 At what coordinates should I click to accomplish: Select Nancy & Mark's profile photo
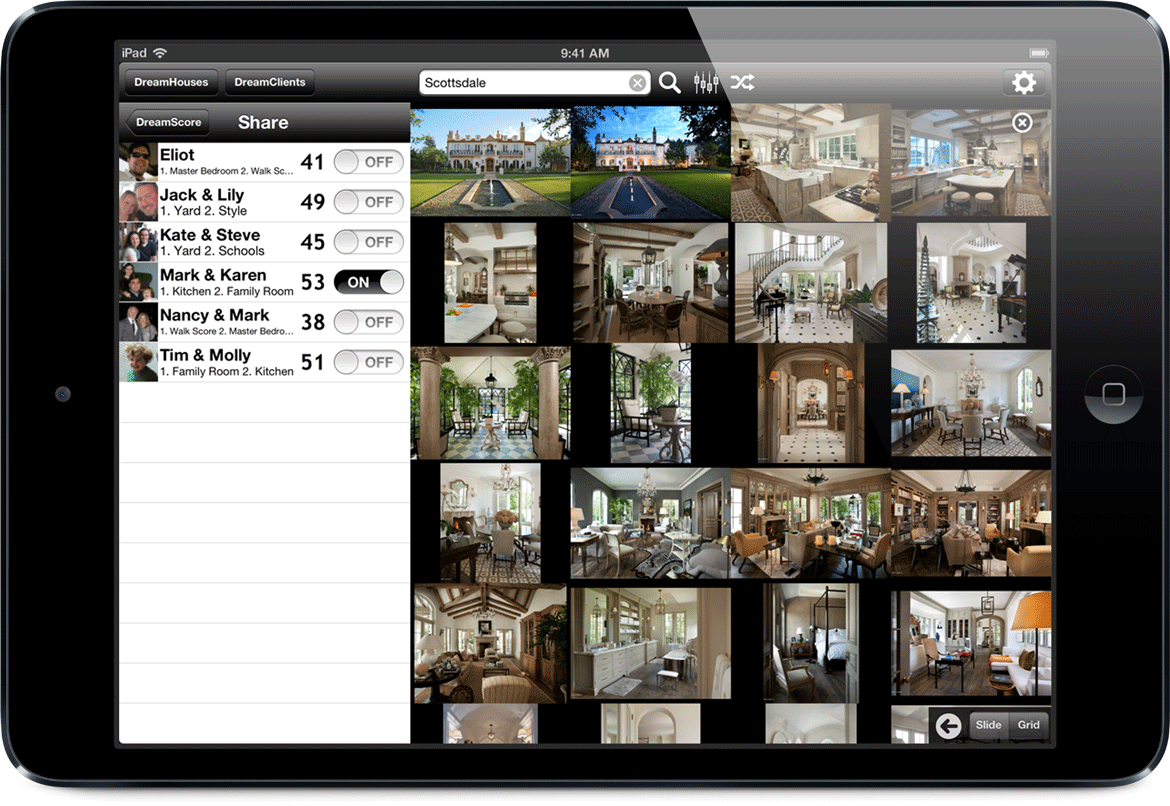[139, 322]
